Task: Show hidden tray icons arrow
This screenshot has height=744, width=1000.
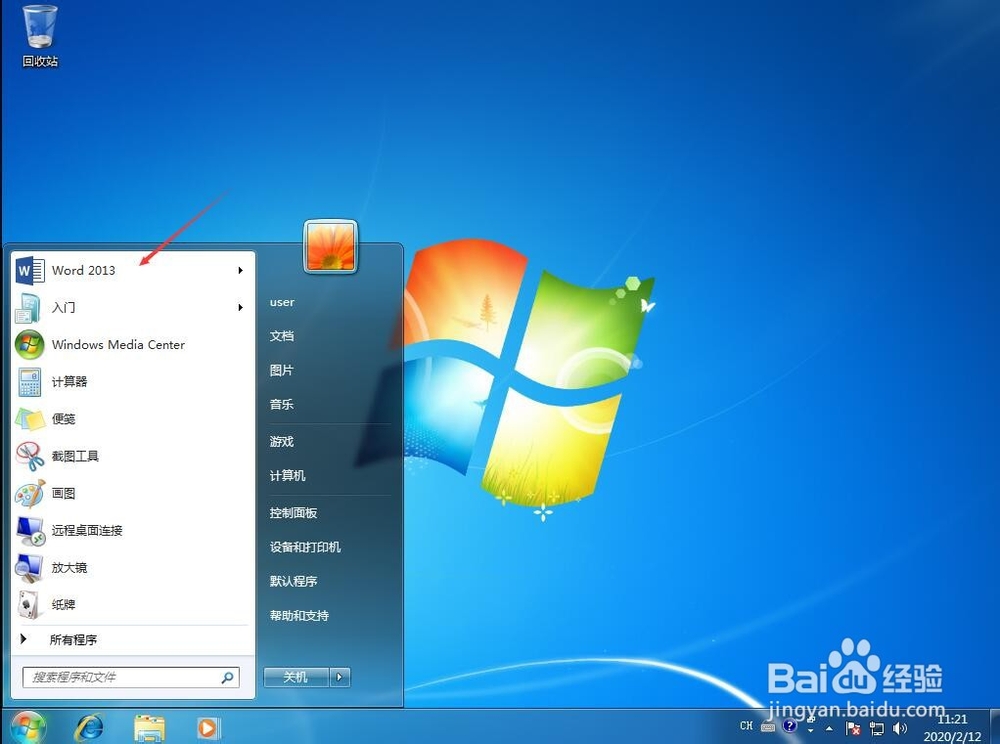Action: [x=829, y=728]
